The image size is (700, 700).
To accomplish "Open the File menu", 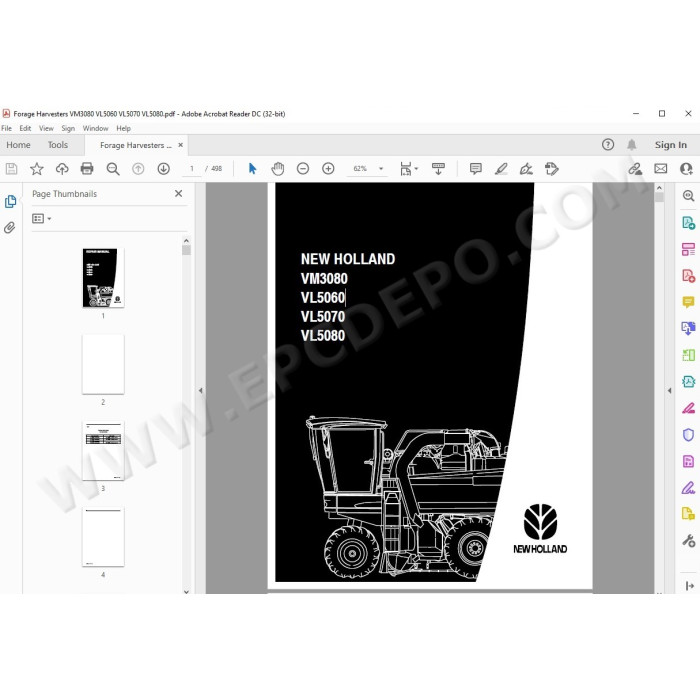I will (7, 128).
